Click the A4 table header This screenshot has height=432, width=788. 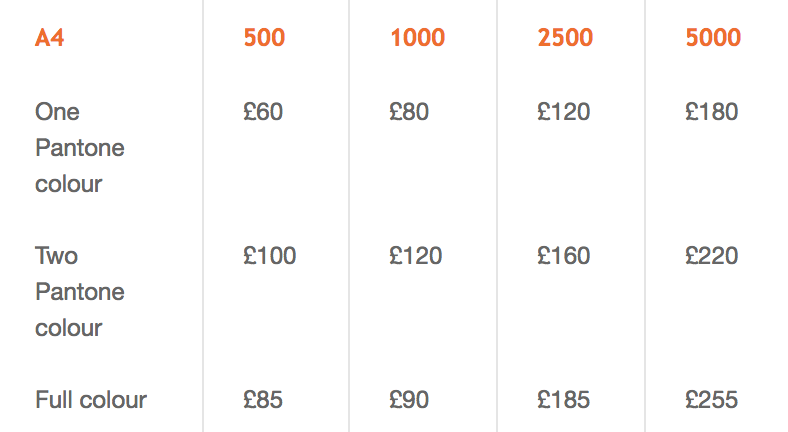point(49,38)
